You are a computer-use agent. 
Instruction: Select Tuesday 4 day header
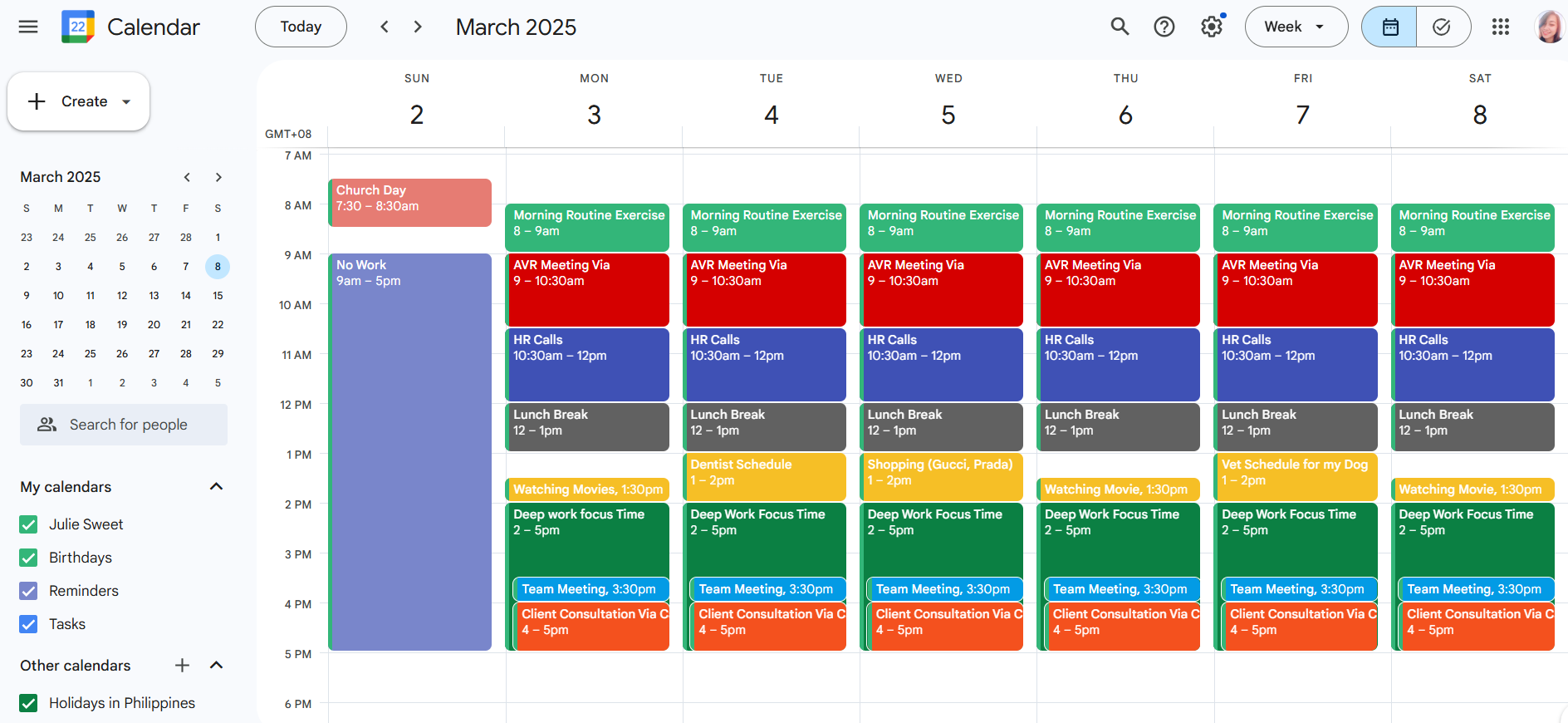[772, 114]
